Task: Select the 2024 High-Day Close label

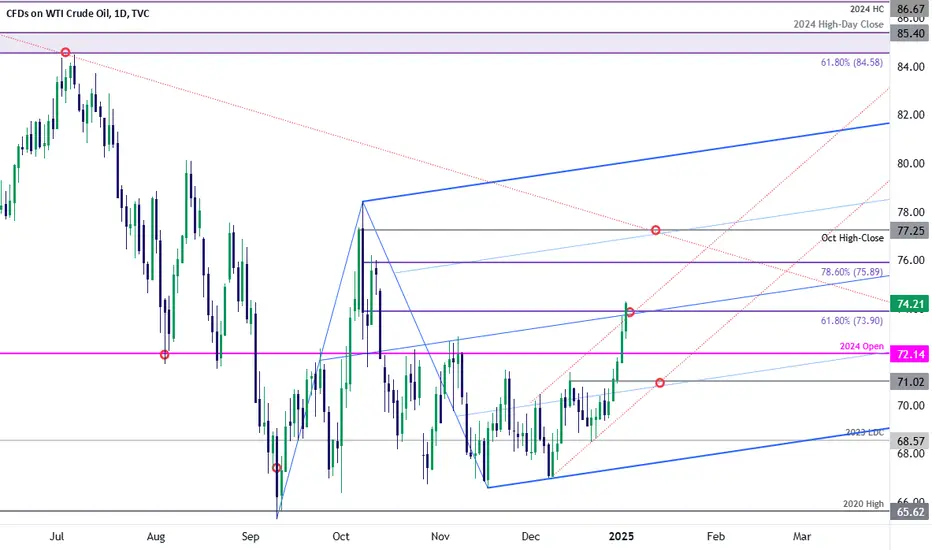Action: pyautogui.click(x=838, y=24)
